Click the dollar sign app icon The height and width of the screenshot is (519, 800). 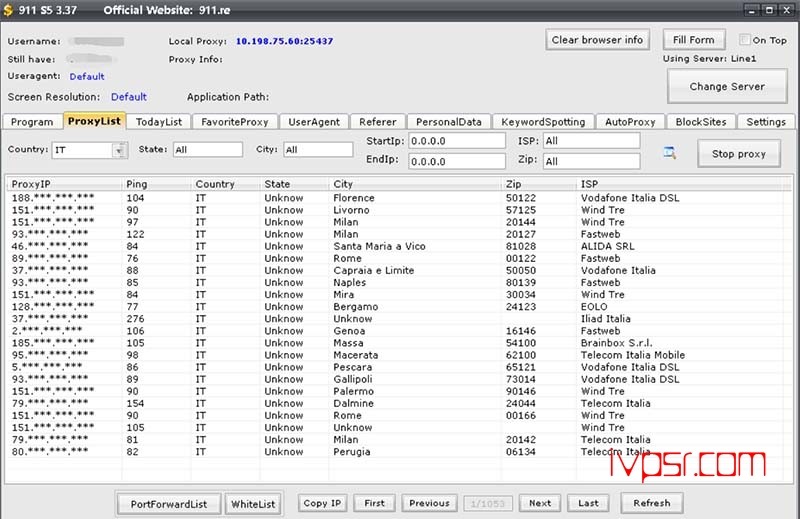(x=8, y=10)
